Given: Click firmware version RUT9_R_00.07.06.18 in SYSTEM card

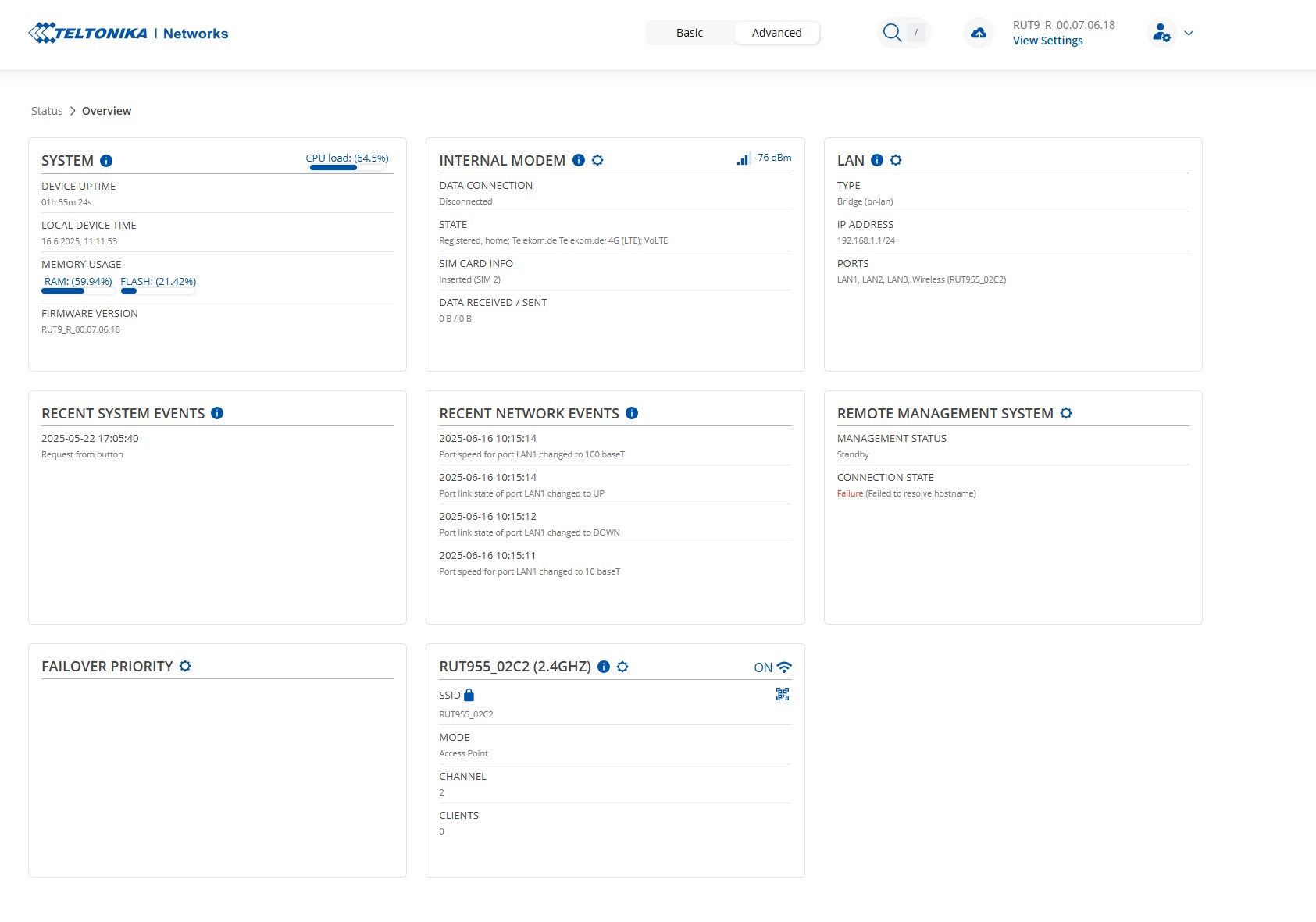Looking at the screenshot, I should [x=80, y=329].
